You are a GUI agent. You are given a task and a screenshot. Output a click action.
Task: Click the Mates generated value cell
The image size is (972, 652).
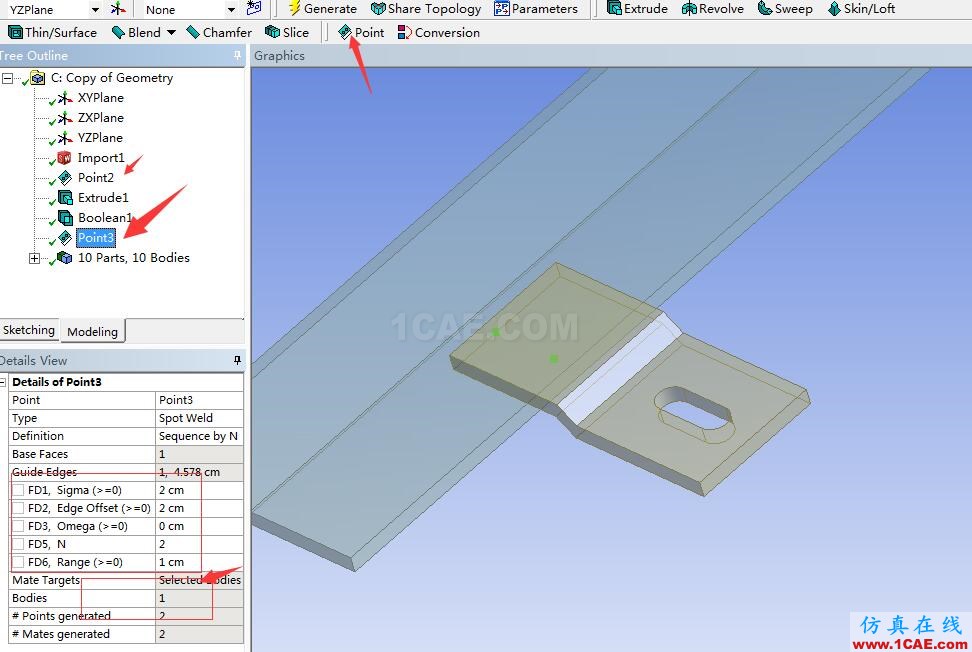pyautogui.click(x=199, y=634)
